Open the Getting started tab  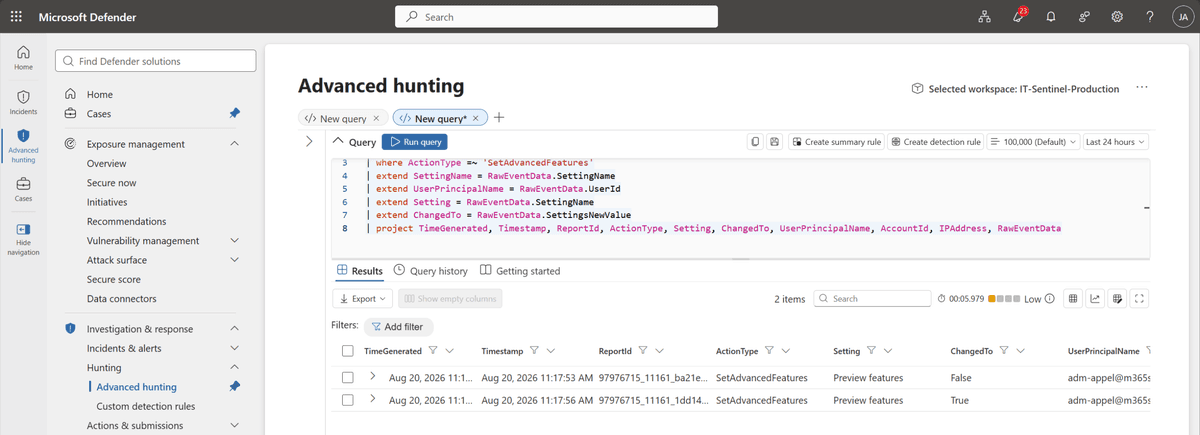pyautogui.click(x=520, y=271)
